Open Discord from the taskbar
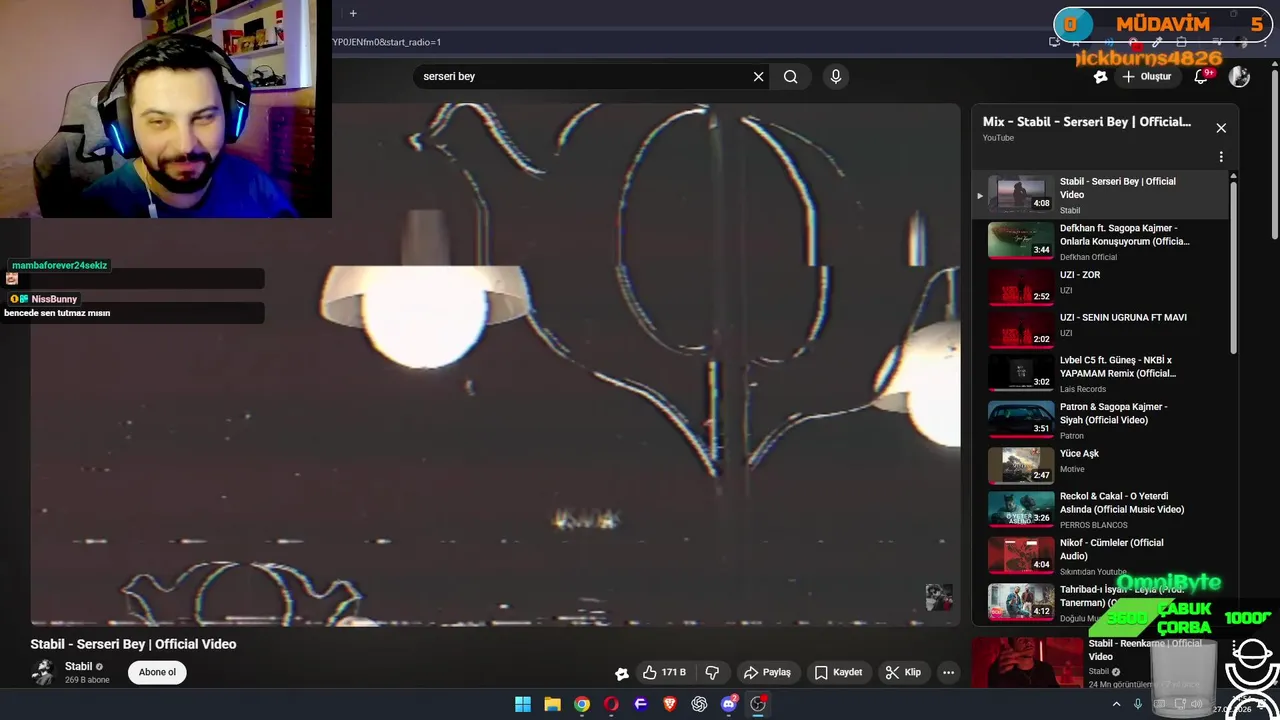Viewport: 1280px width, 720px height. (729, 704)
